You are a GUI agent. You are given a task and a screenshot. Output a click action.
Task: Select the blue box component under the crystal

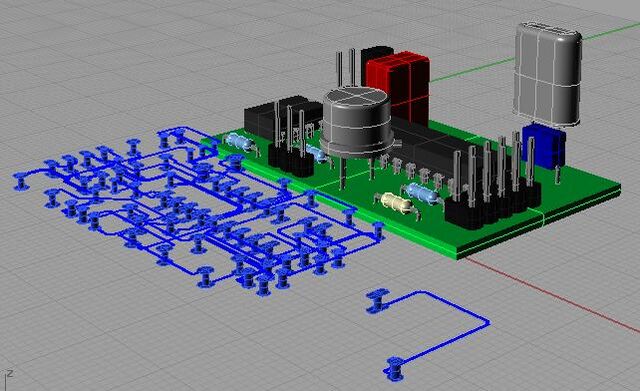545,147
